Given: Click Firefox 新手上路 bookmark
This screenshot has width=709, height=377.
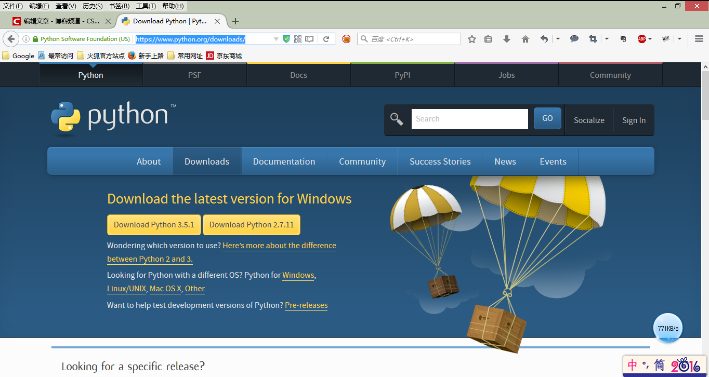Looking at the screenshot, I should (146, 56).
